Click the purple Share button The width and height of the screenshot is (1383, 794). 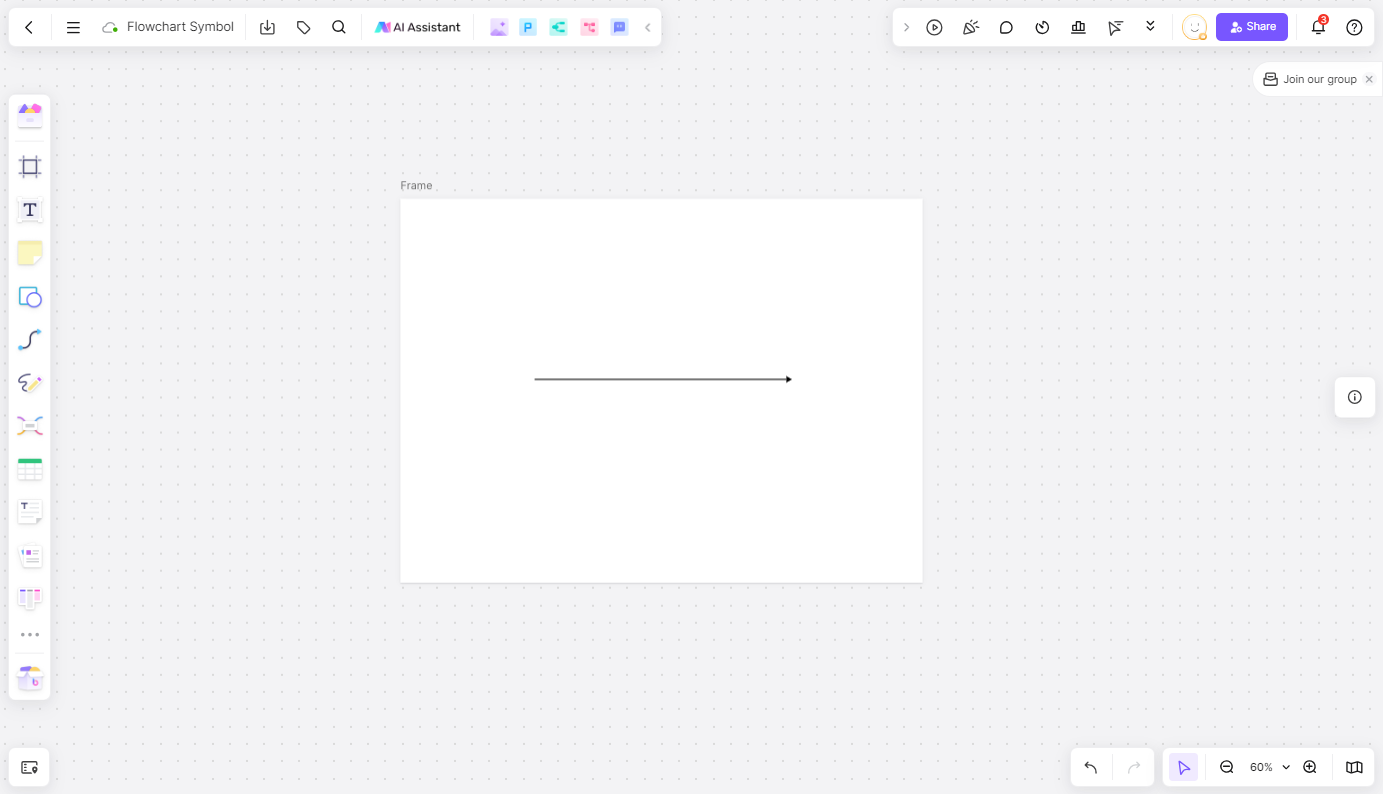tap(1252, 27)
